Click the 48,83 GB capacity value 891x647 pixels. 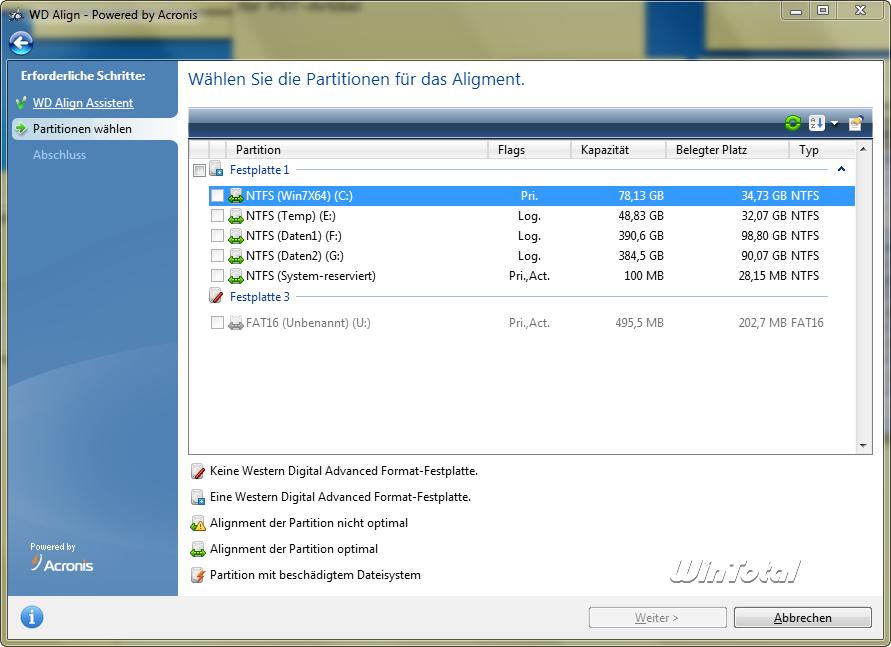[641, 216]
